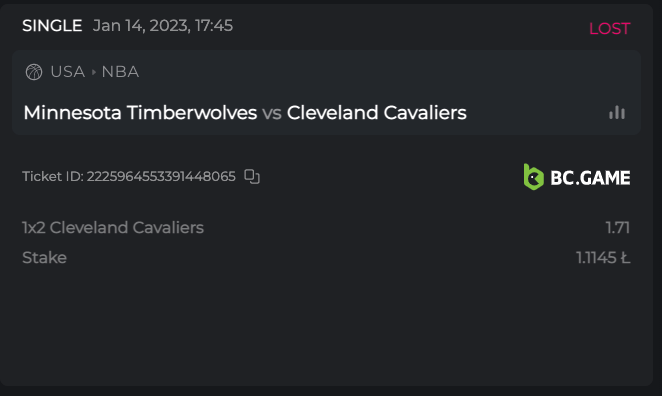Click the 1.1145 stake amount
Image resolution: width=662 pixels, height=396 pixels.
tap(596, 258)
